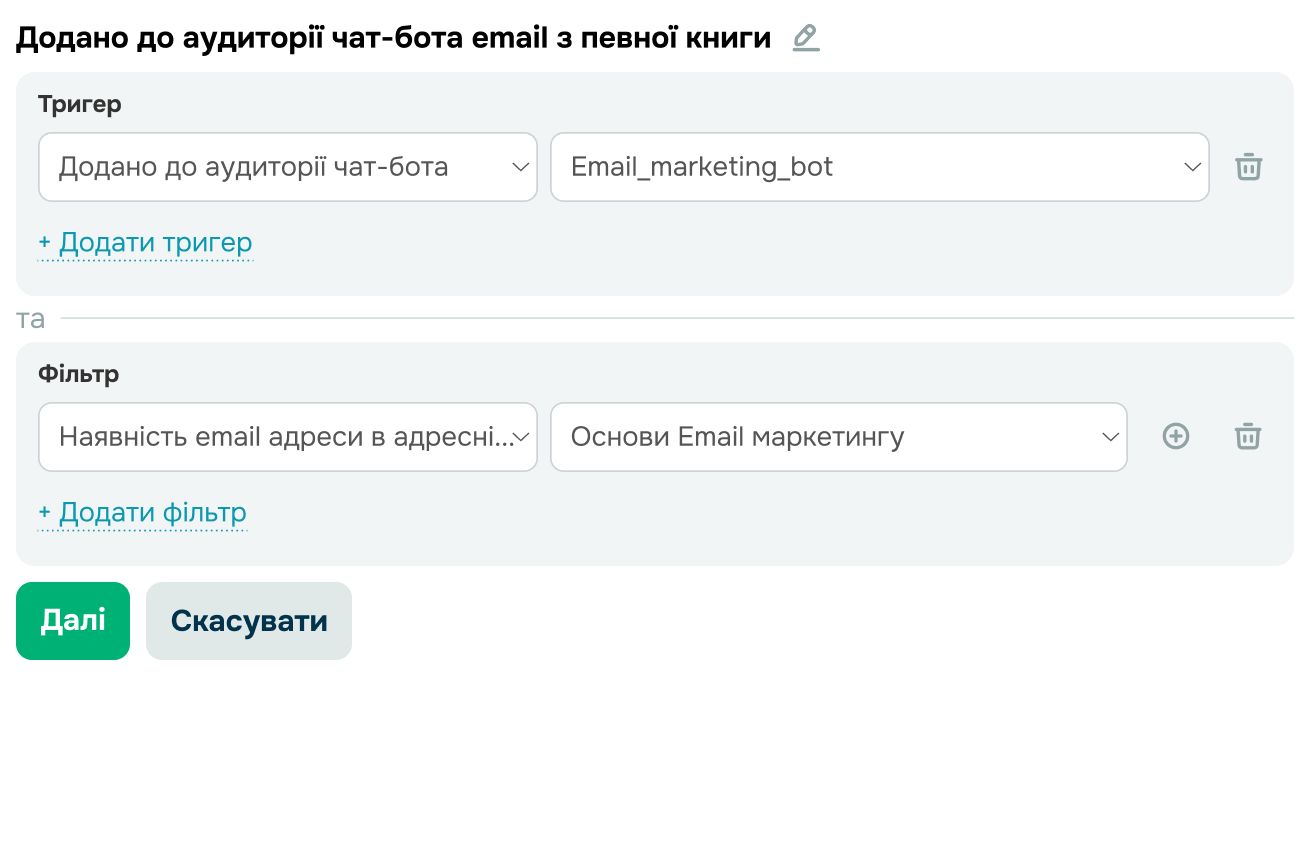
Task: Delete the filter row with trash icon
Action: pos(1248,436)
